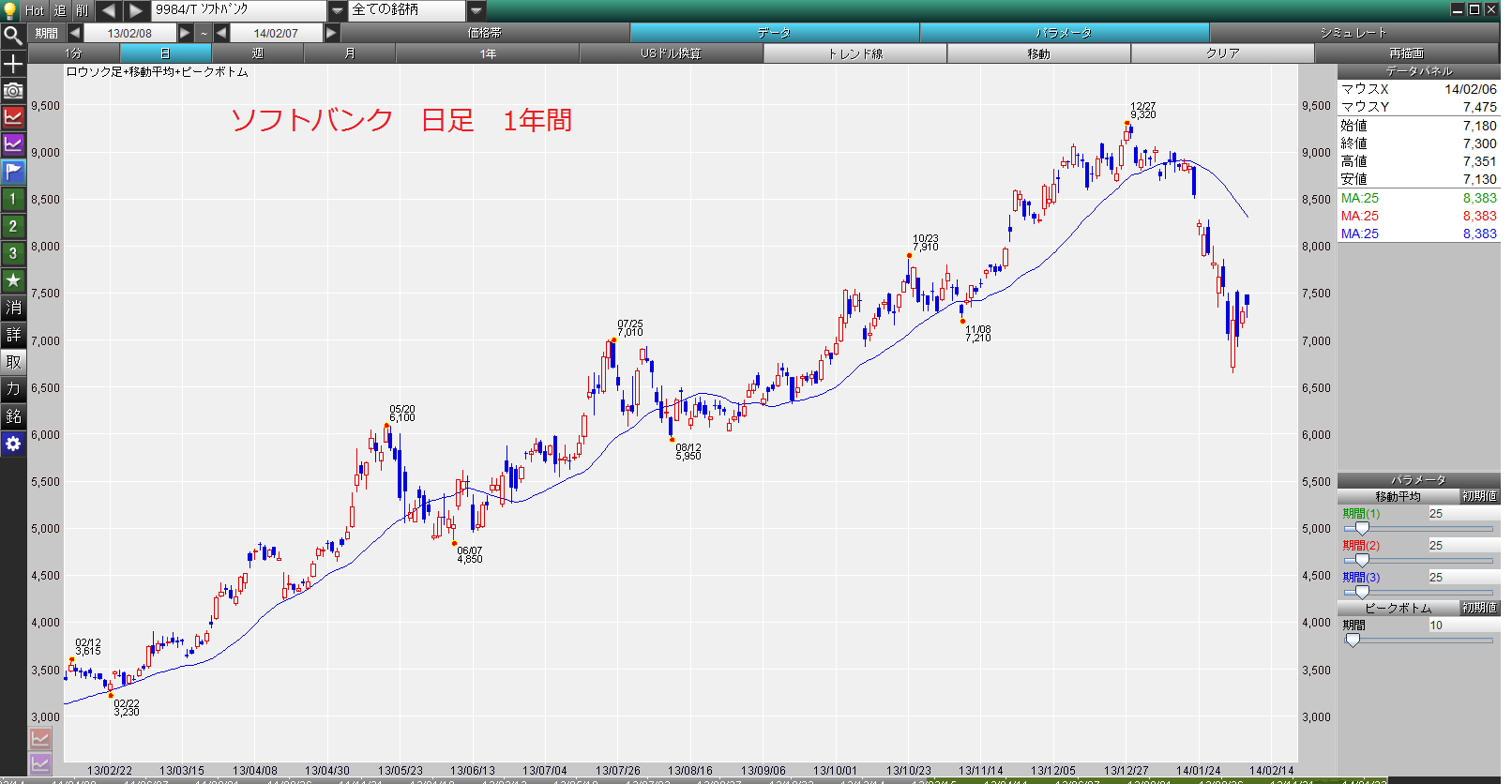
Task: Click the ピークボトム 期間 value field
Action: tap(1462, 626)
